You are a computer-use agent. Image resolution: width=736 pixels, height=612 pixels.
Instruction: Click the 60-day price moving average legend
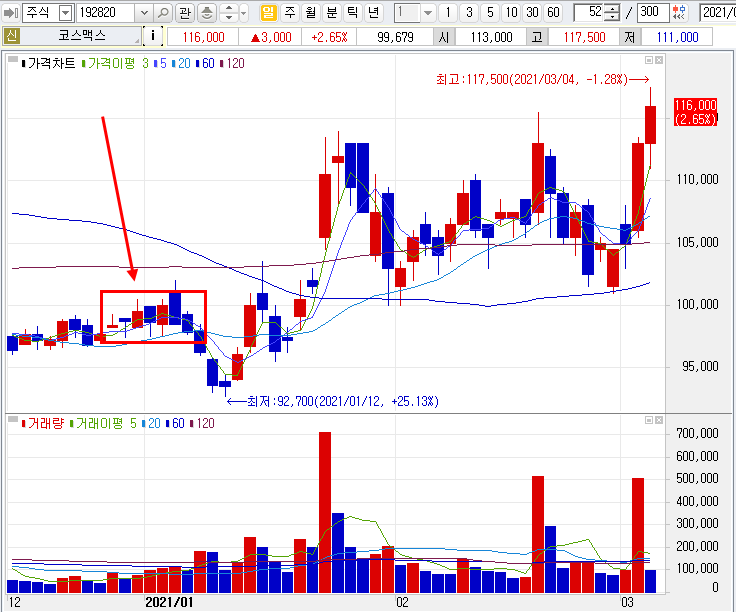pyautogui.click(x=205, y=63)
